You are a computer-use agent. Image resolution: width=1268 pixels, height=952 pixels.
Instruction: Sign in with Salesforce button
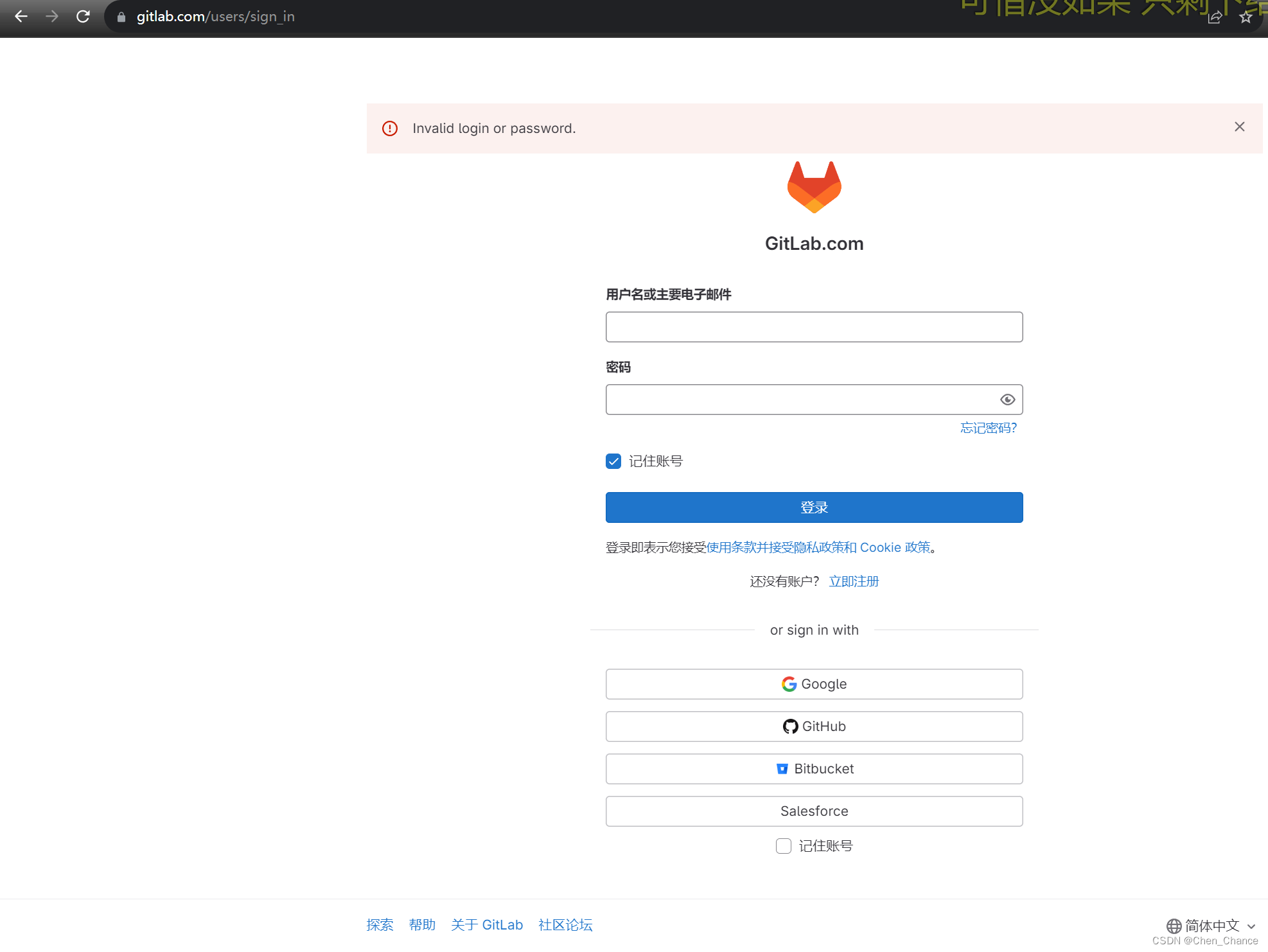click(x=814, y=811)
